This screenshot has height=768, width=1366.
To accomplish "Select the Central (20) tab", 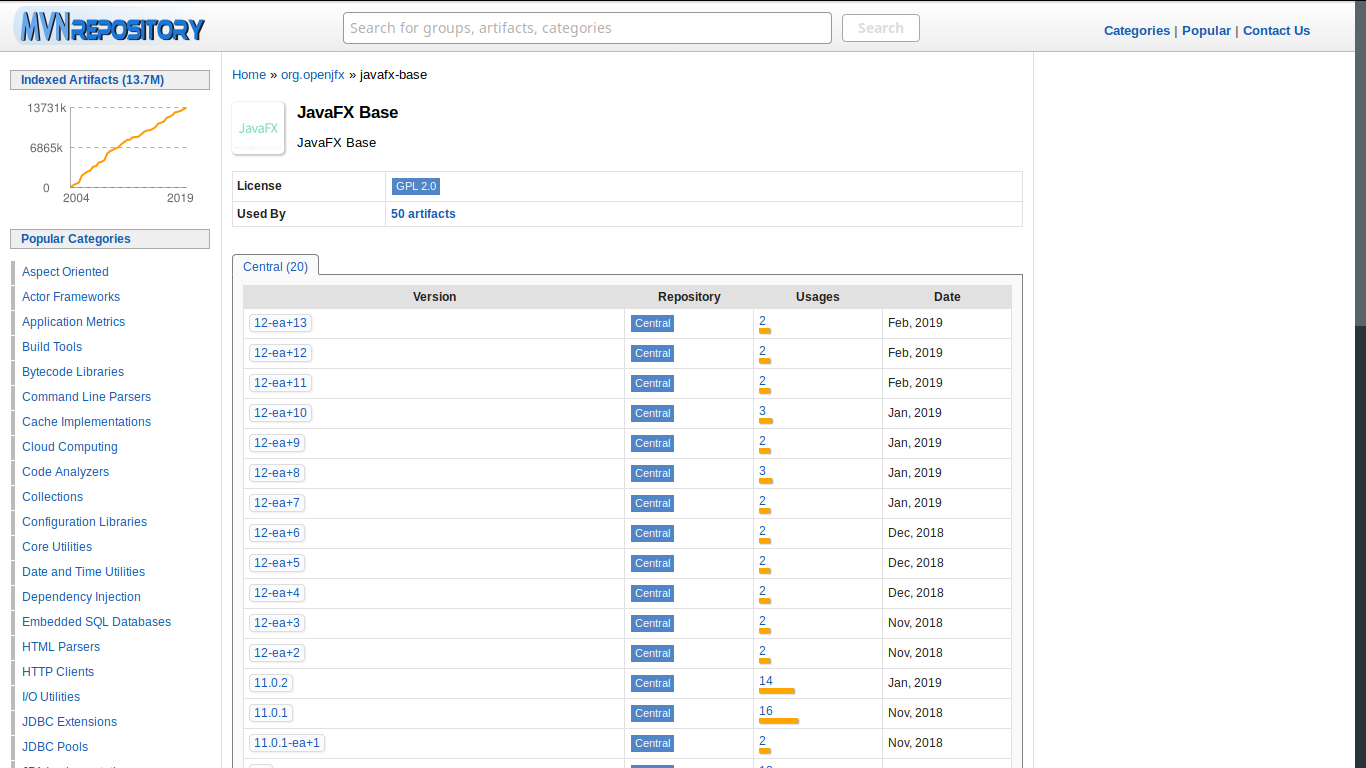I will tap(275, 266).
